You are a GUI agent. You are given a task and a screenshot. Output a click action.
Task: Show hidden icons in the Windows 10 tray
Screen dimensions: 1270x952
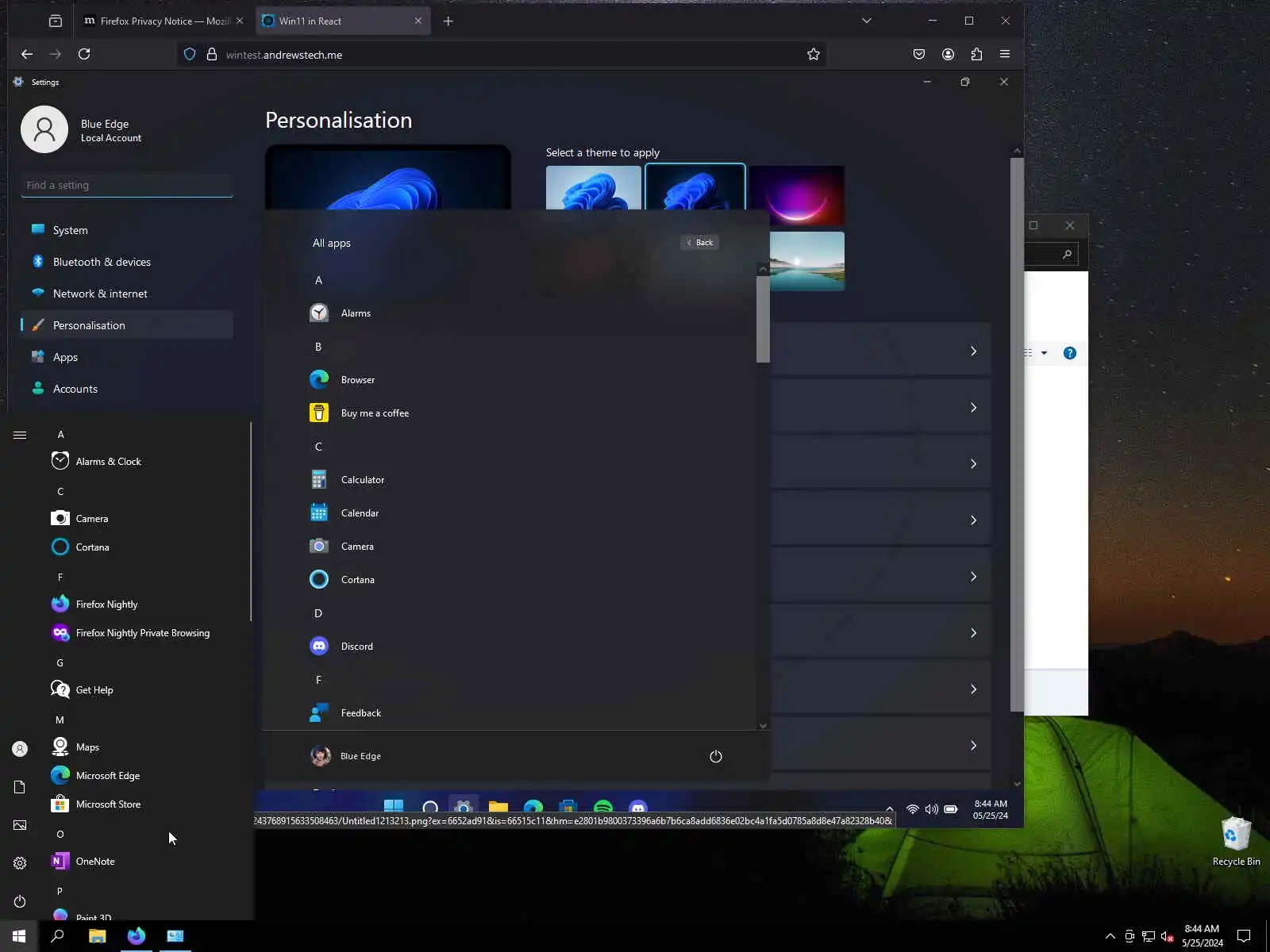[x=1110, y=936]
